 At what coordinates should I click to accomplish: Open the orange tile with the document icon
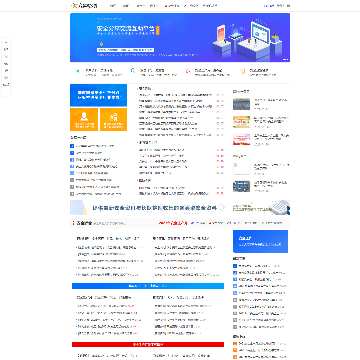coord(113,119)
